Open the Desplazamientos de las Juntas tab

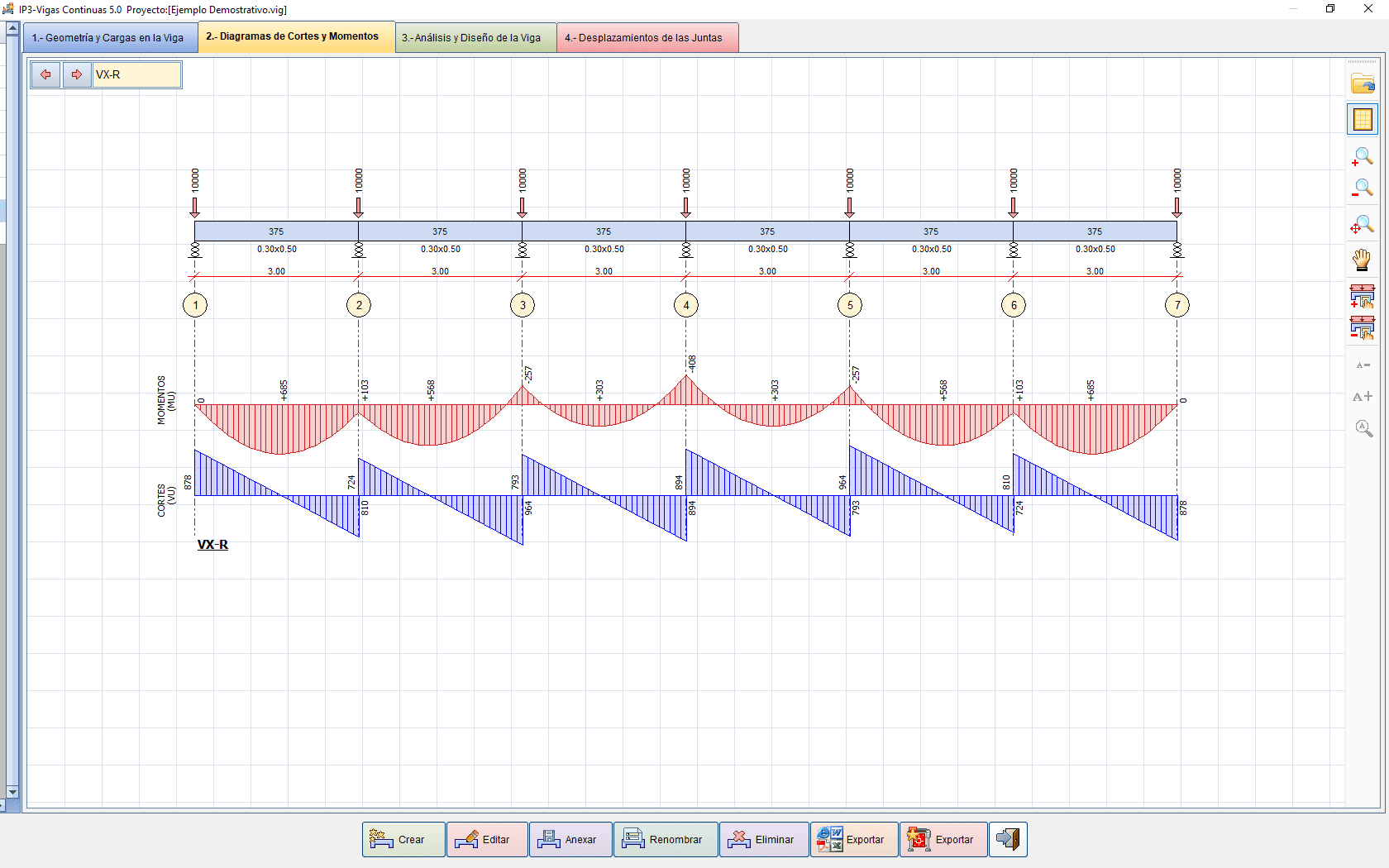(647, 37)
